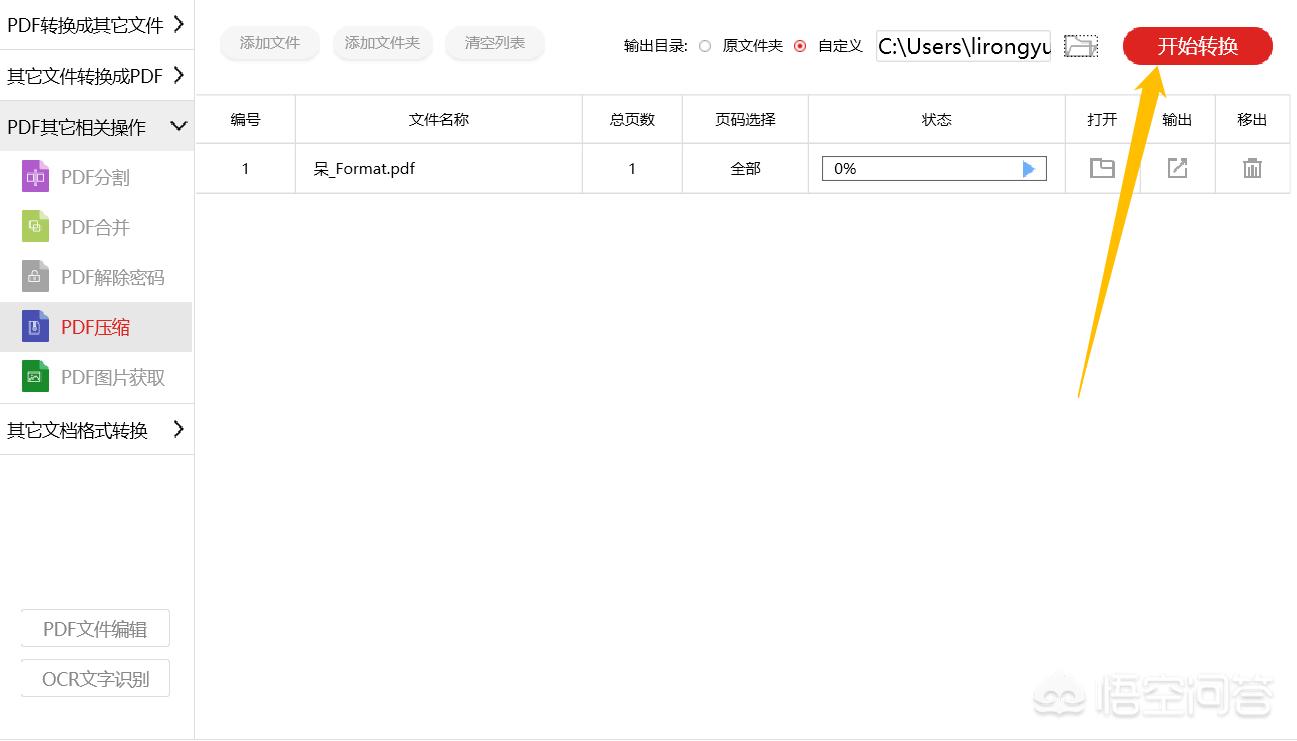This screenshot has width=1297, height=741.
Task: Select the PDF分割 tool icon
Action: click(36, 176)
